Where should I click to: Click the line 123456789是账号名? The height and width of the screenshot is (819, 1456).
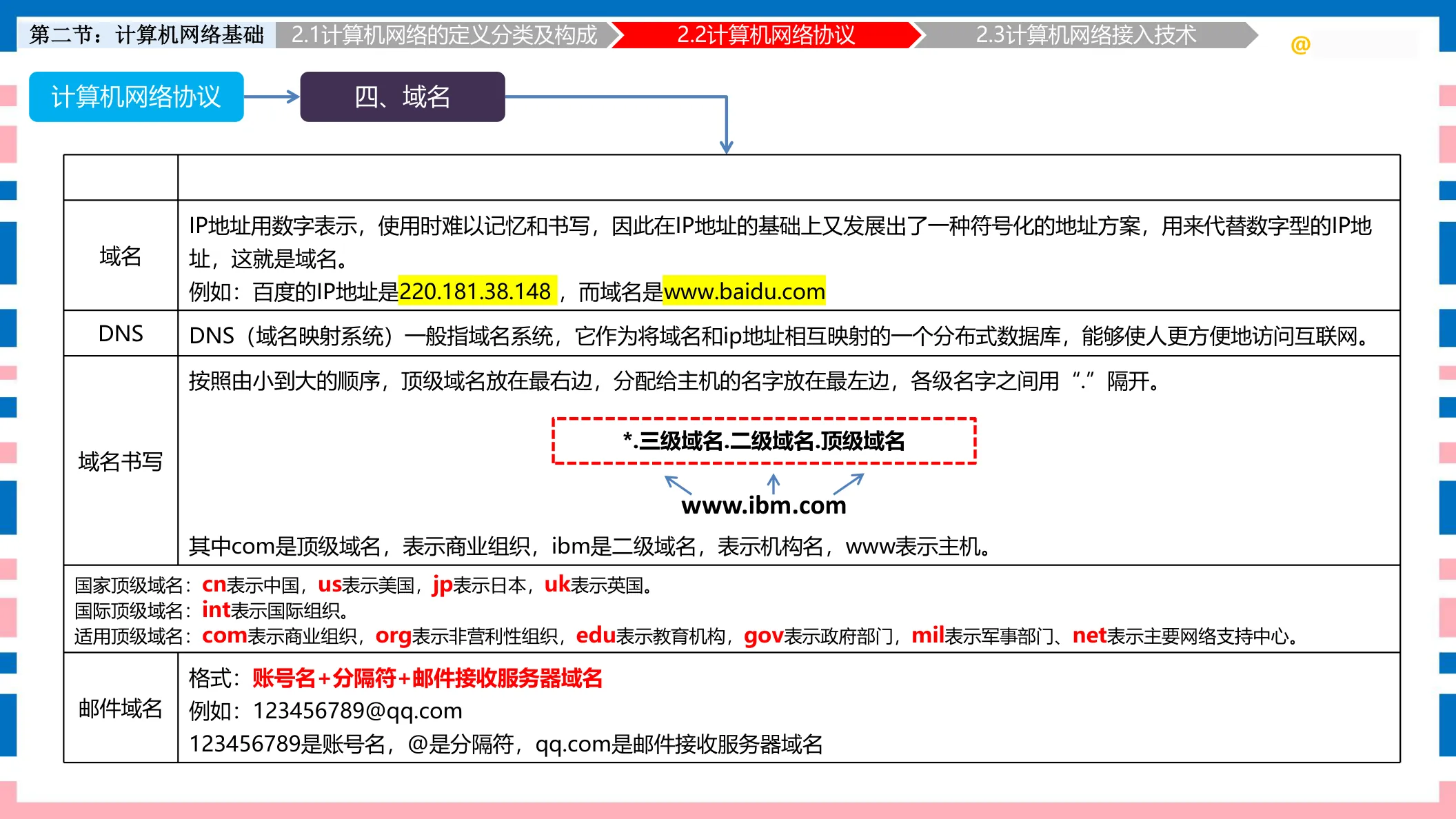(x=506, y=744)
